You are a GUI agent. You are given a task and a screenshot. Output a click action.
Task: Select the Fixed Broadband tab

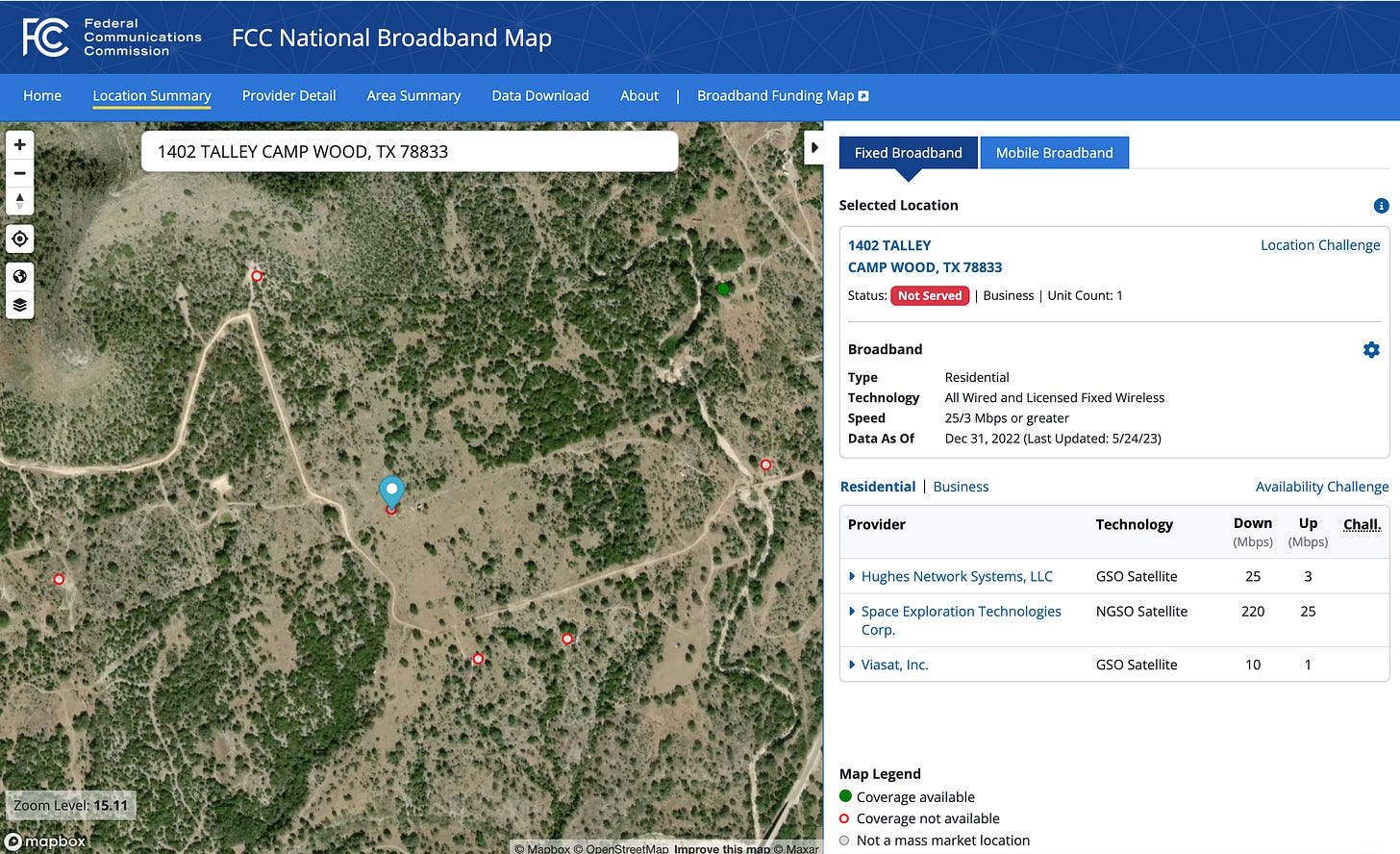909,153
